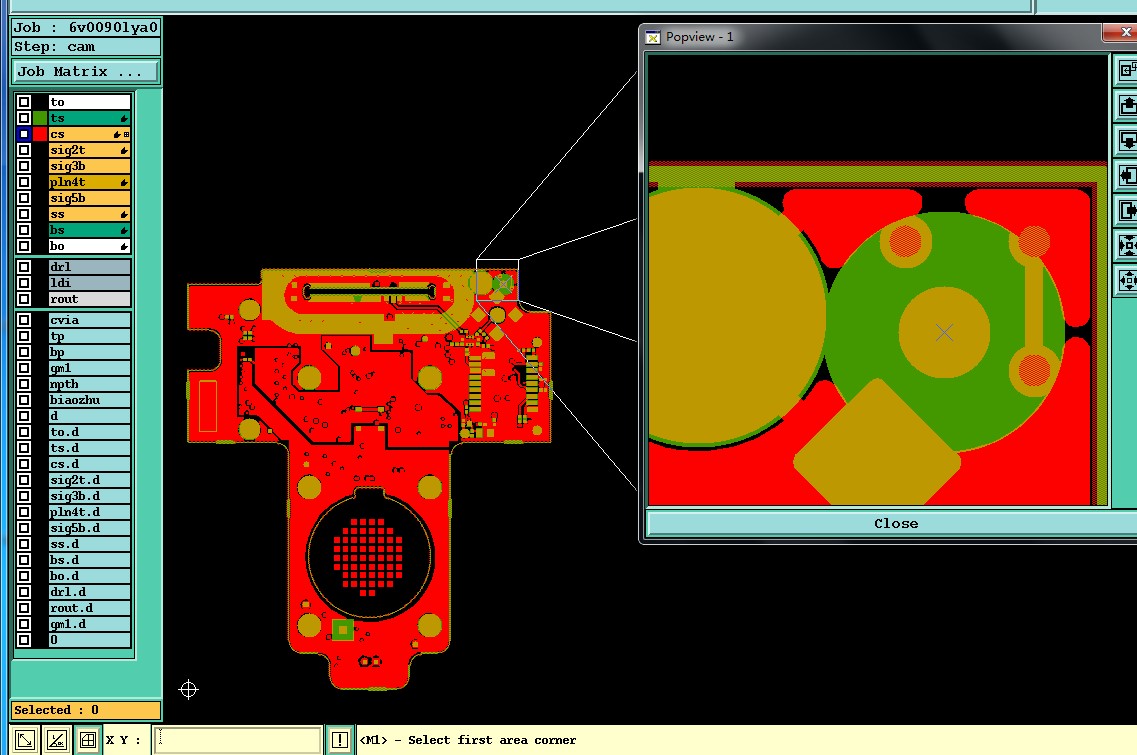Click the Popview title bar icon
This screenshot has width=1137, height=755.
tap(653, 37)
